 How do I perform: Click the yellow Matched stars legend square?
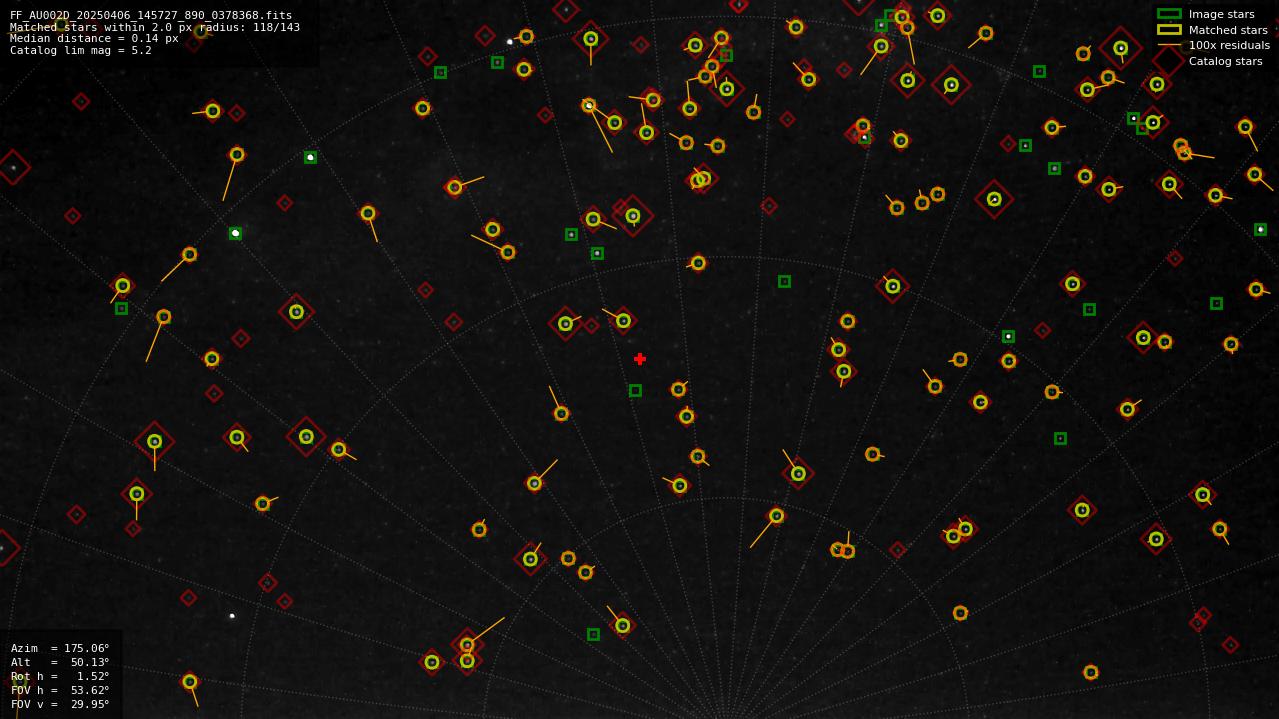click(x=1169, y=30)
